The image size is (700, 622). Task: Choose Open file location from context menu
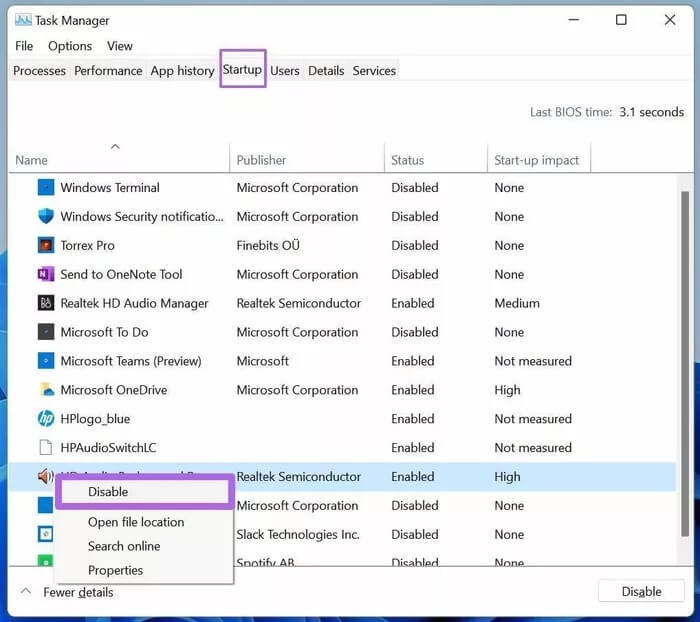(136, 522)
